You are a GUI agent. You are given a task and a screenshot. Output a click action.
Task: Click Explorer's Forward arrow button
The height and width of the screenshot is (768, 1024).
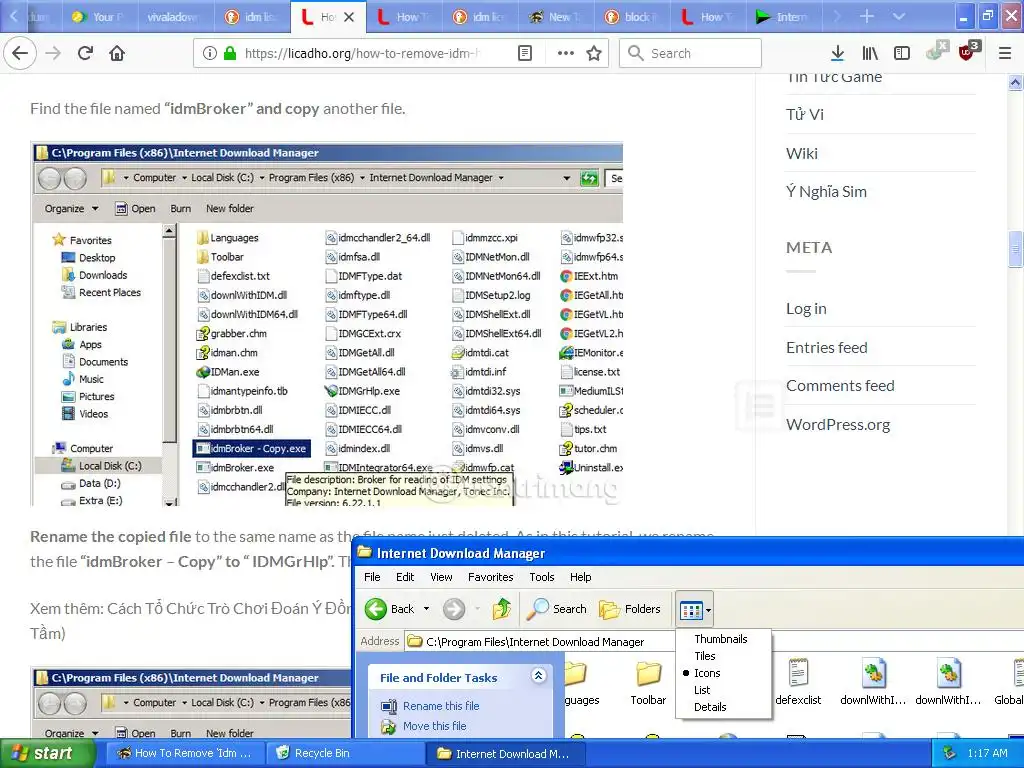(454, 609)
